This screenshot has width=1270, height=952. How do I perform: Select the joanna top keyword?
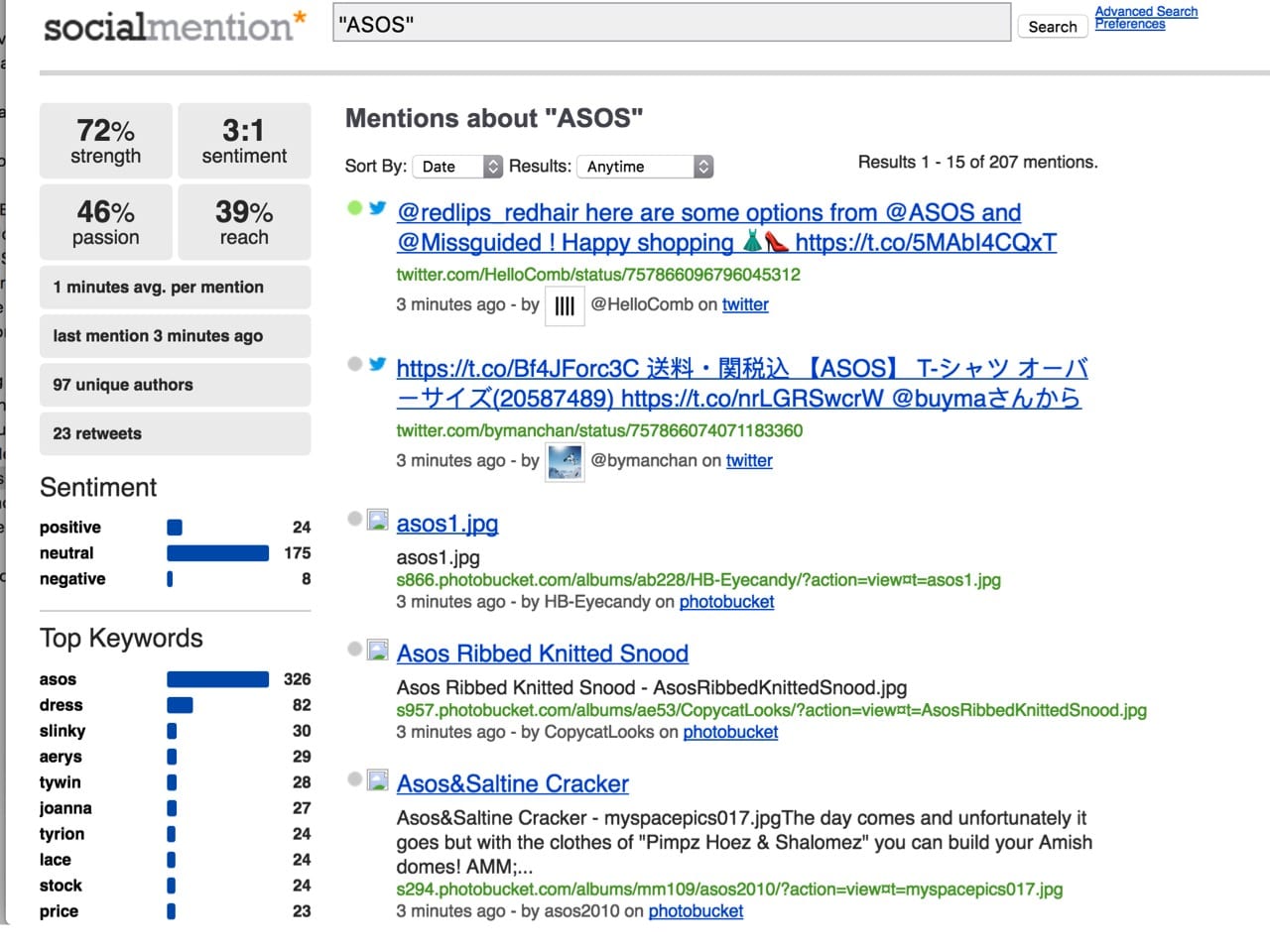(65, 808)
